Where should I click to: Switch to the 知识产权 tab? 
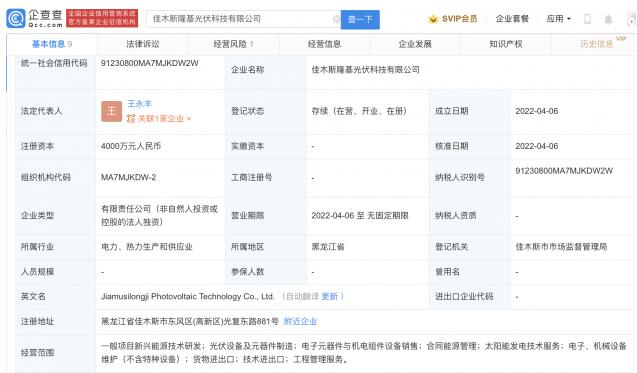tap(506, 44)
